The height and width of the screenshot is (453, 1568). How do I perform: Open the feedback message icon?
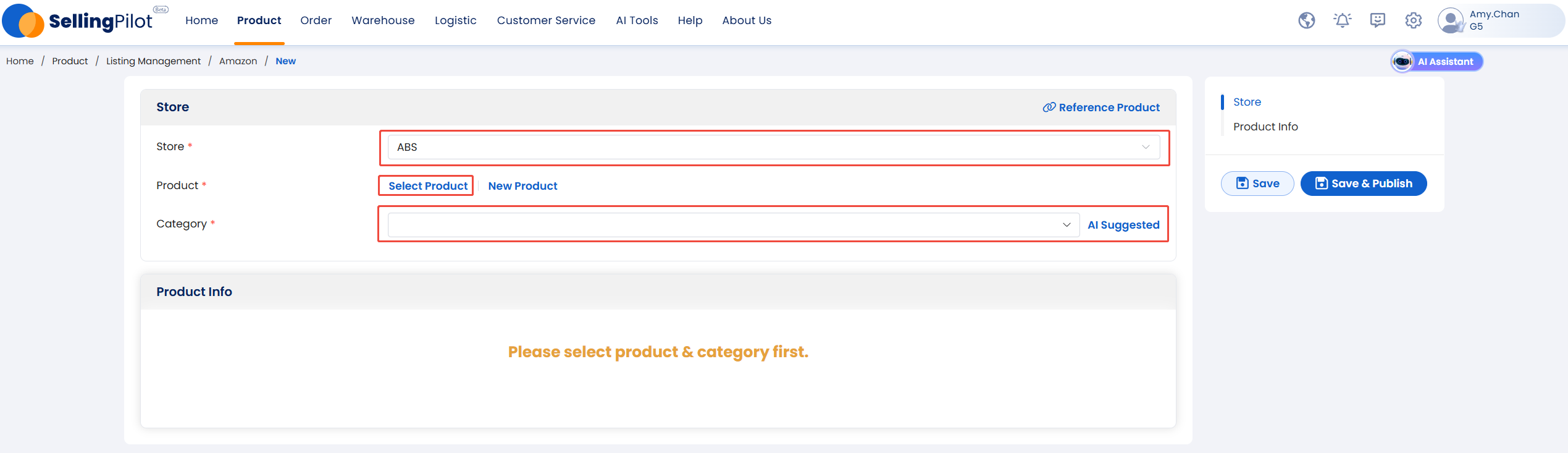click(1377, 20)
